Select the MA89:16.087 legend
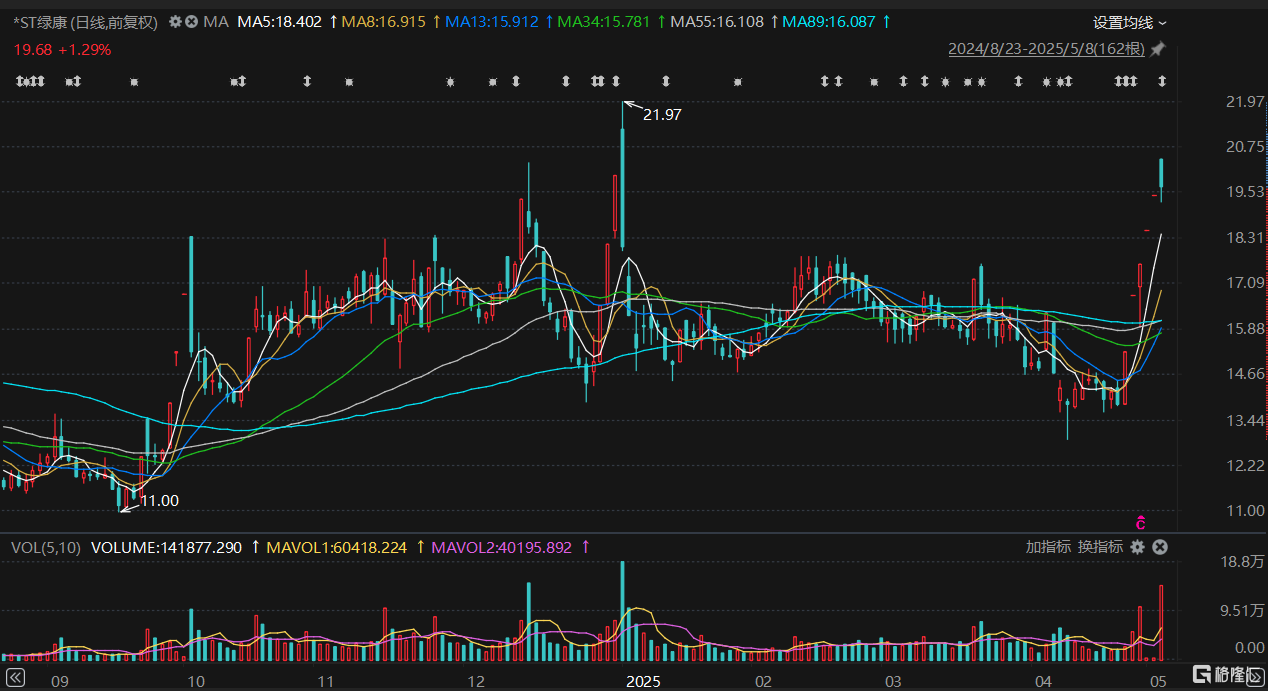1268x691 pixels. (x=830, y=21)
